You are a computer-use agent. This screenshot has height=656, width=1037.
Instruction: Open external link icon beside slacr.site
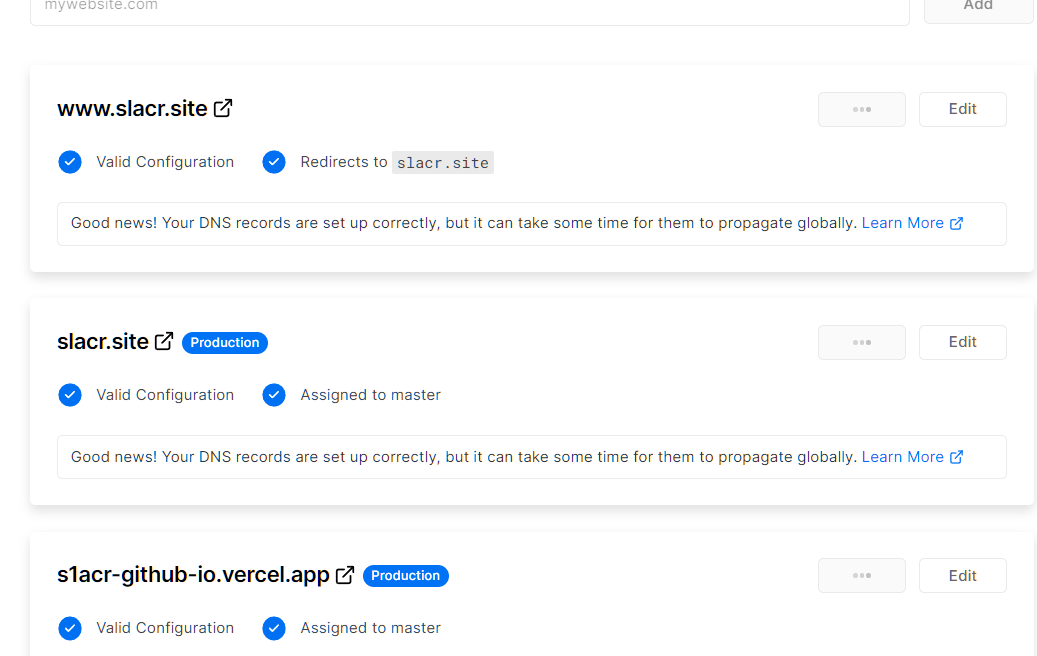164,341
